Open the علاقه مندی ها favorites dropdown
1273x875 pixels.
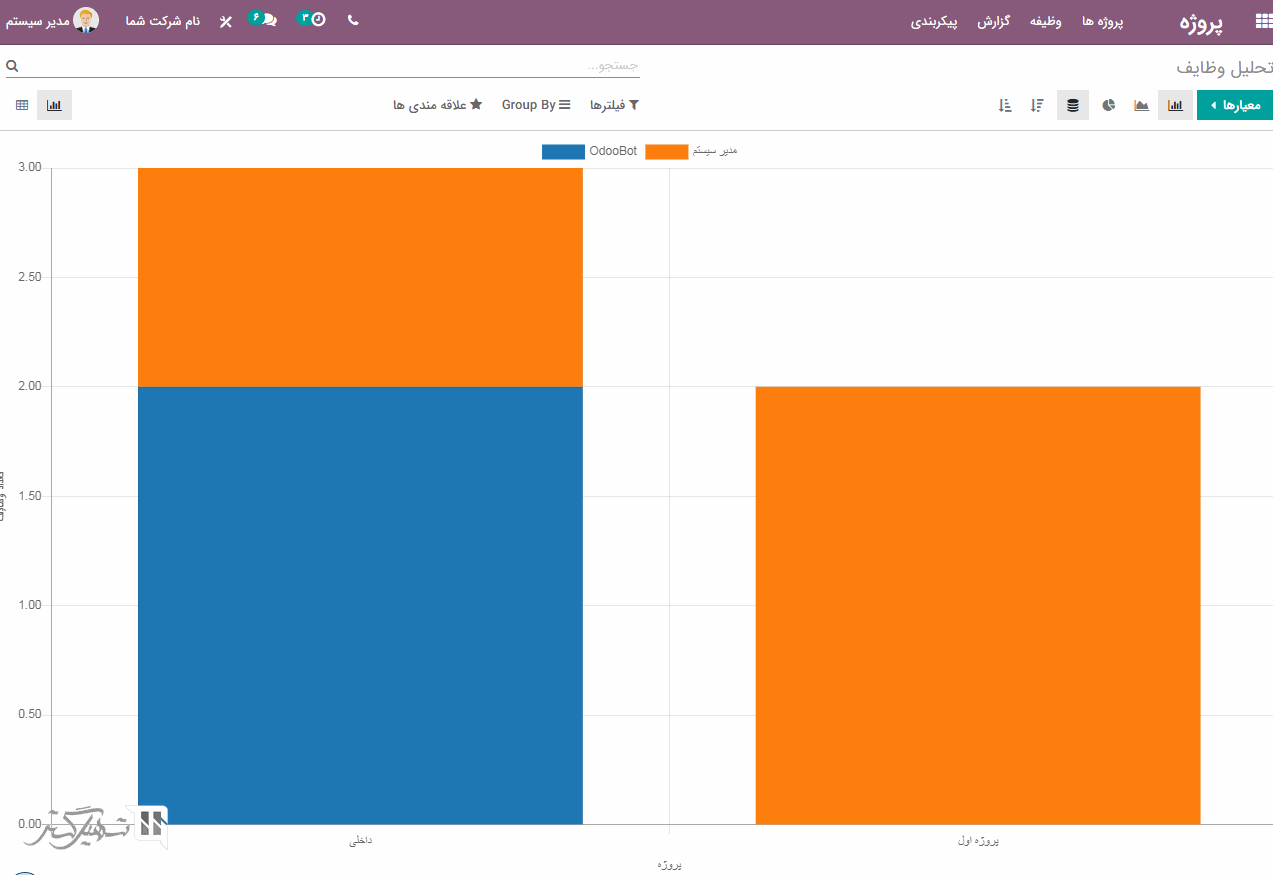coord(438,105)
